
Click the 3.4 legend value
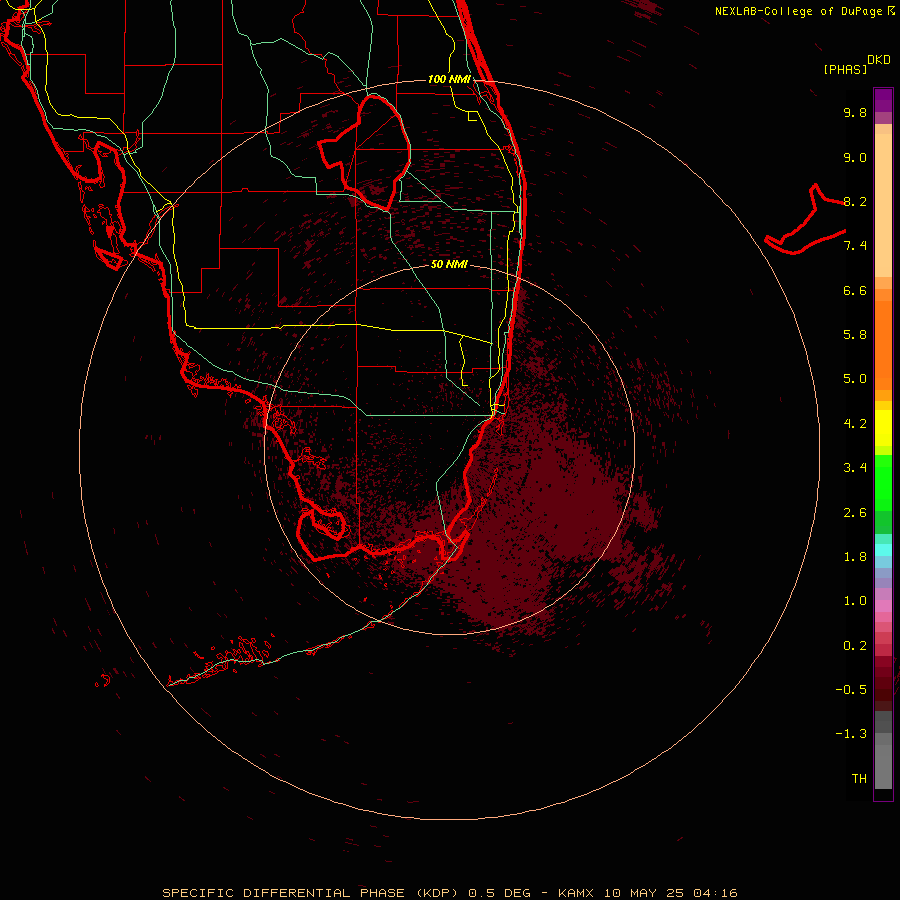pyautogui.click(x=855, y=468)
